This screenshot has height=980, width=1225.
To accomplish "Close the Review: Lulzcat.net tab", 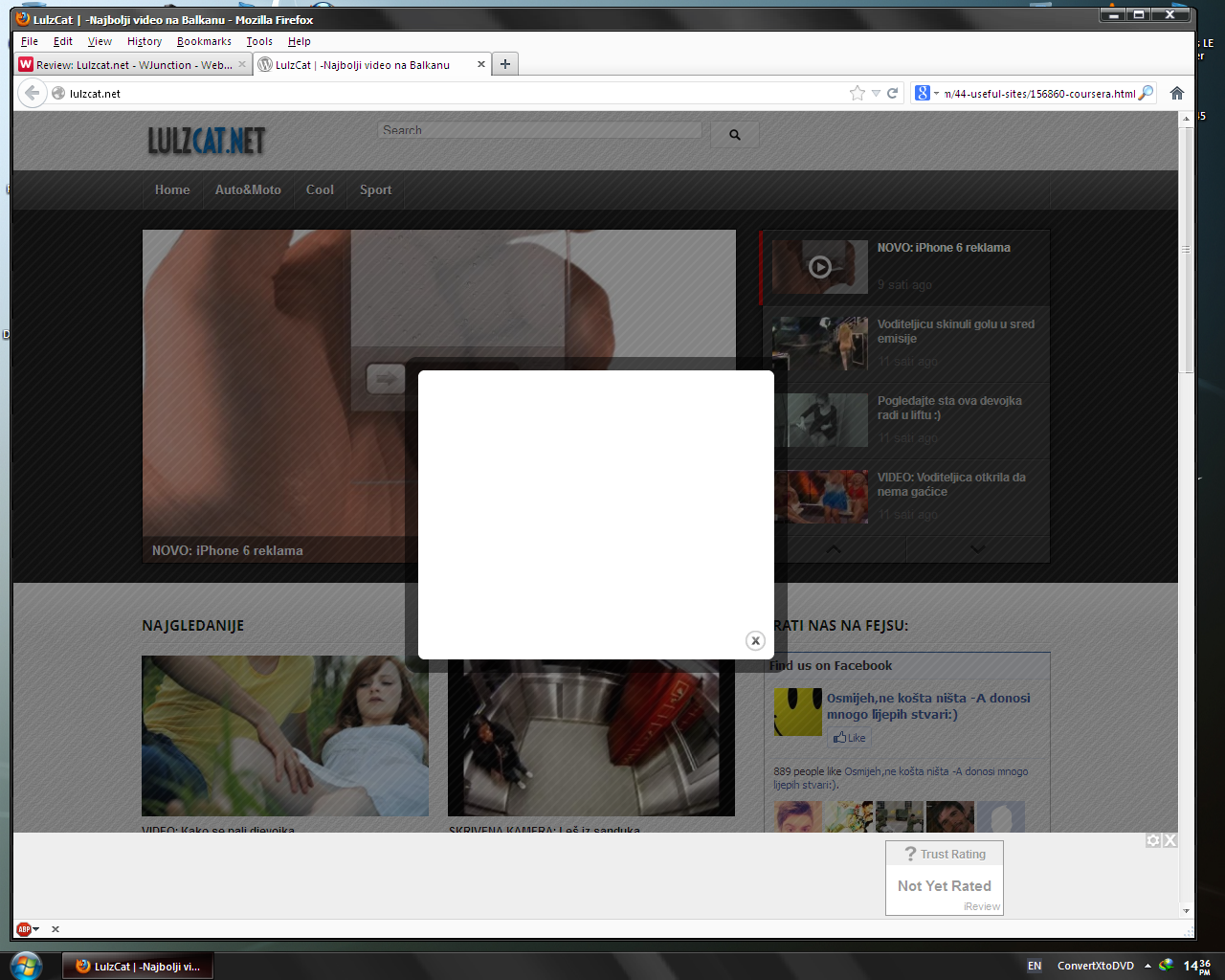I will pyautogui.click(x=242, y=64).
